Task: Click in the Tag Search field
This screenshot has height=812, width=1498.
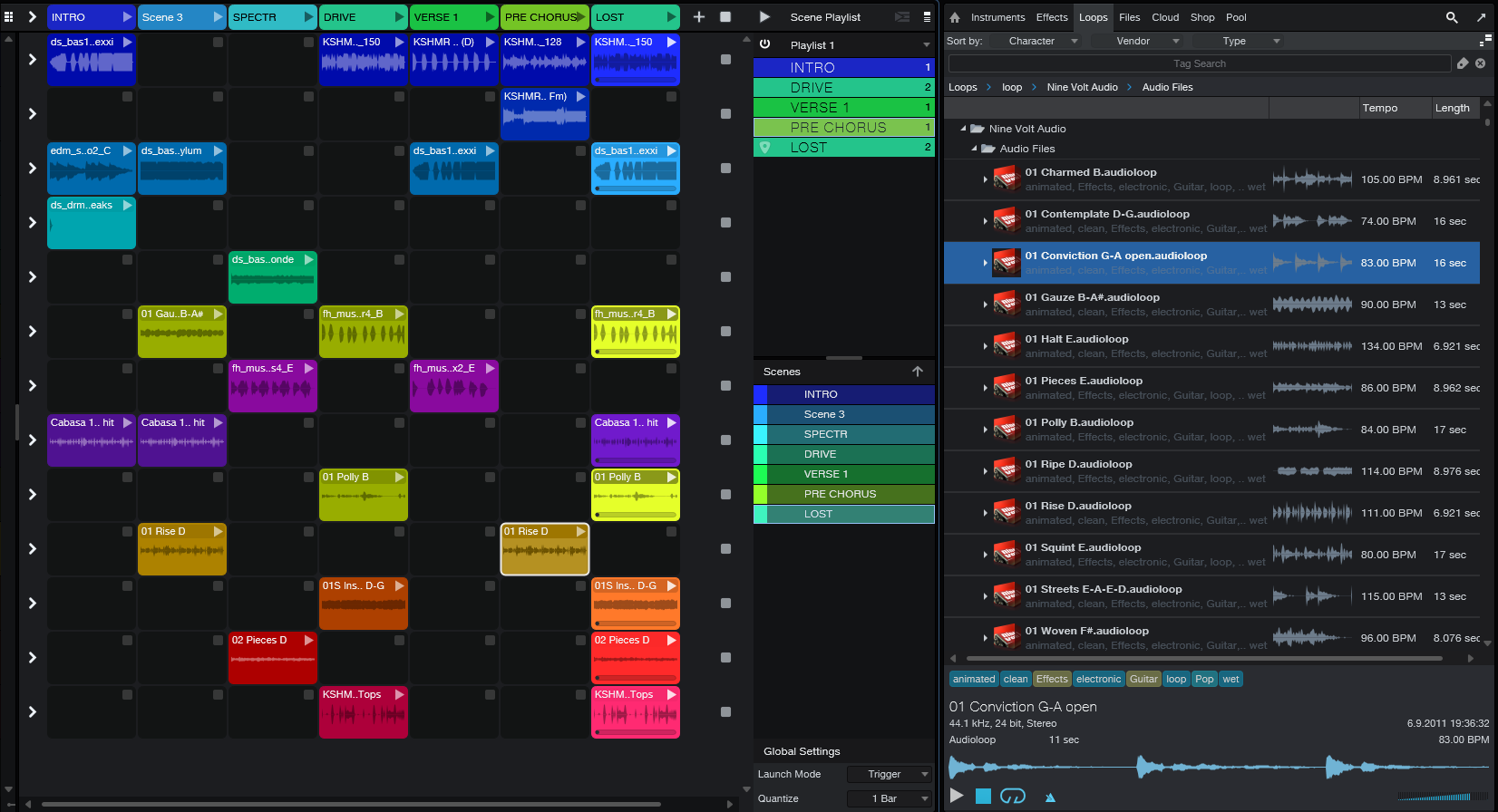Action: [x=1199, y=63]
